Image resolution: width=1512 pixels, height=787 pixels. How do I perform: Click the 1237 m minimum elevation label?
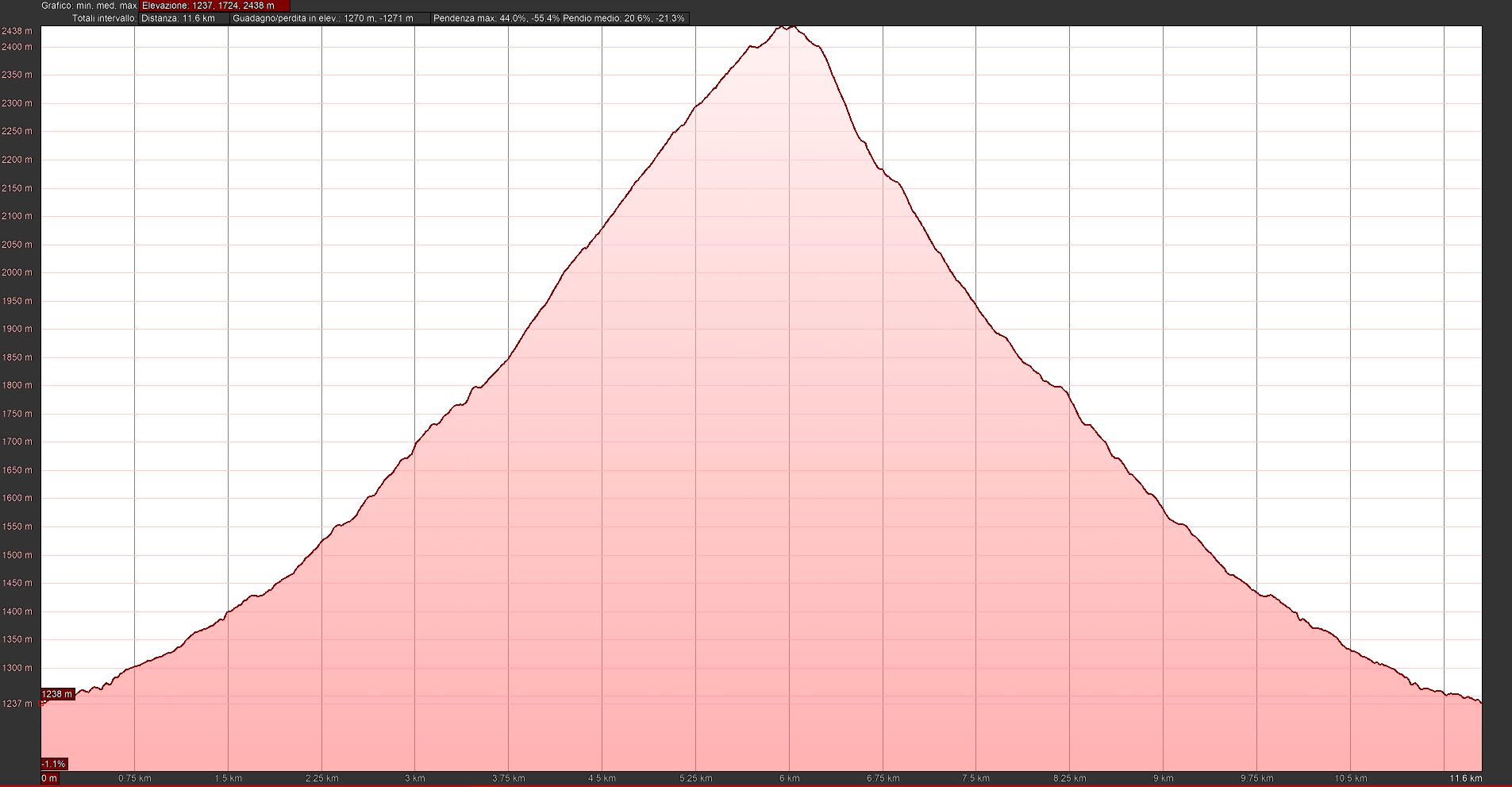17,704
